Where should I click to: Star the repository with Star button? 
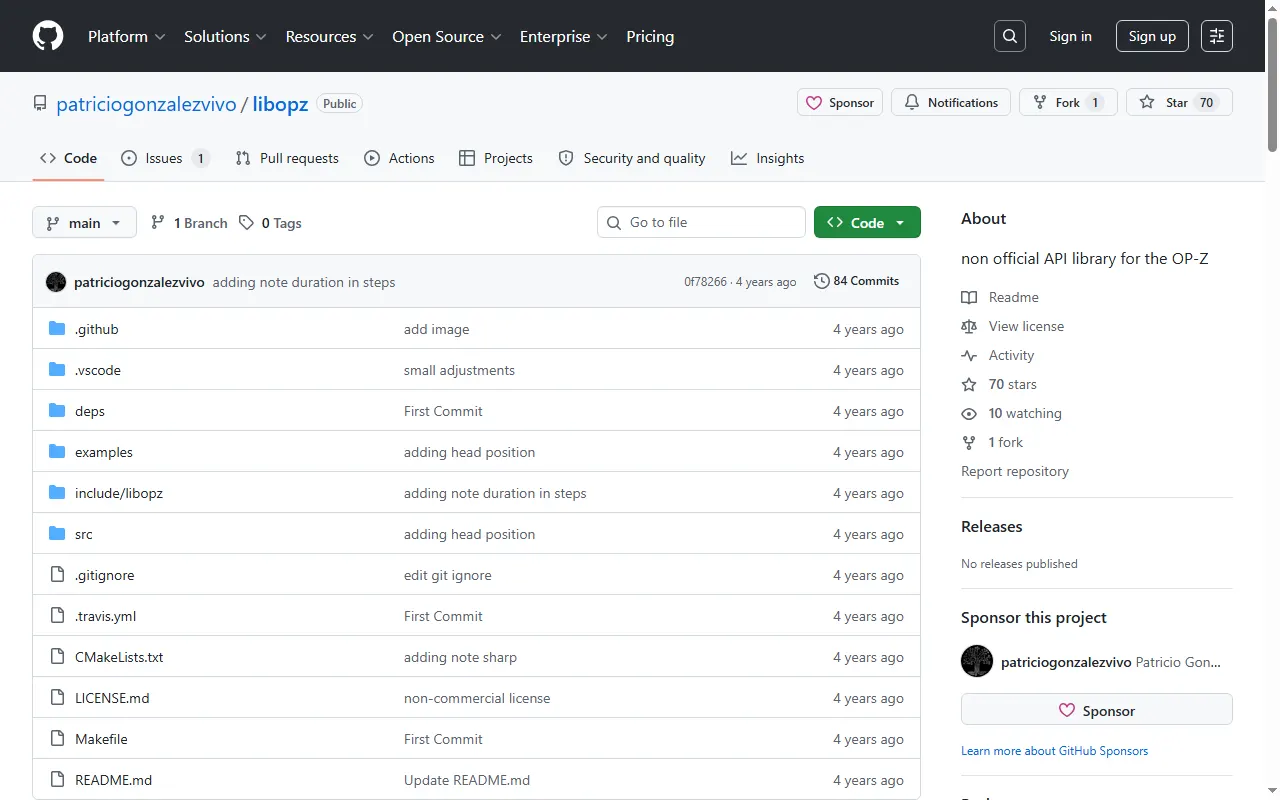[1179, 102]
